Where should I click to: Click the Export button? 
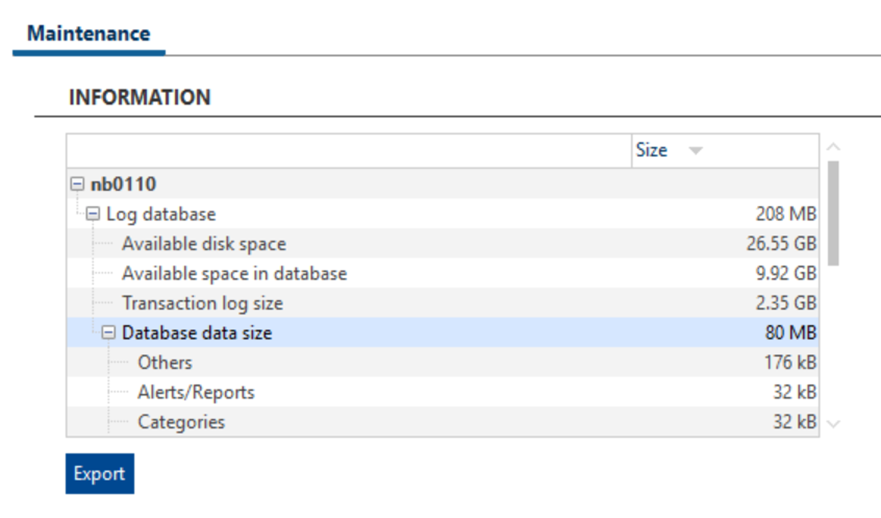(100, 474)
